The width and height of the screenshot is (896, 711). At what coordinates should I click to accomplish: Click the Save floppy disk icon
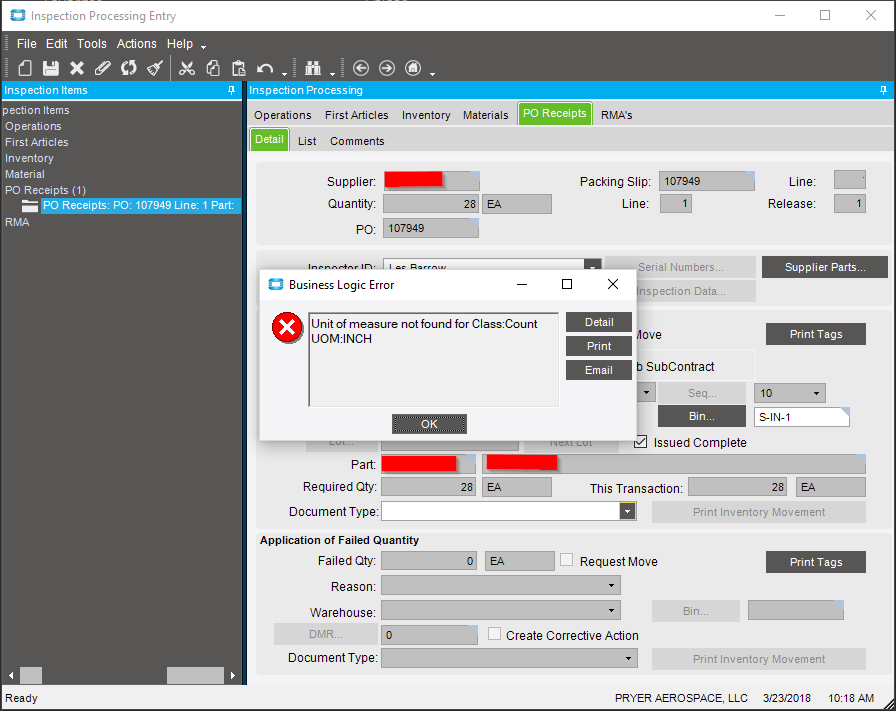point(51,69)
